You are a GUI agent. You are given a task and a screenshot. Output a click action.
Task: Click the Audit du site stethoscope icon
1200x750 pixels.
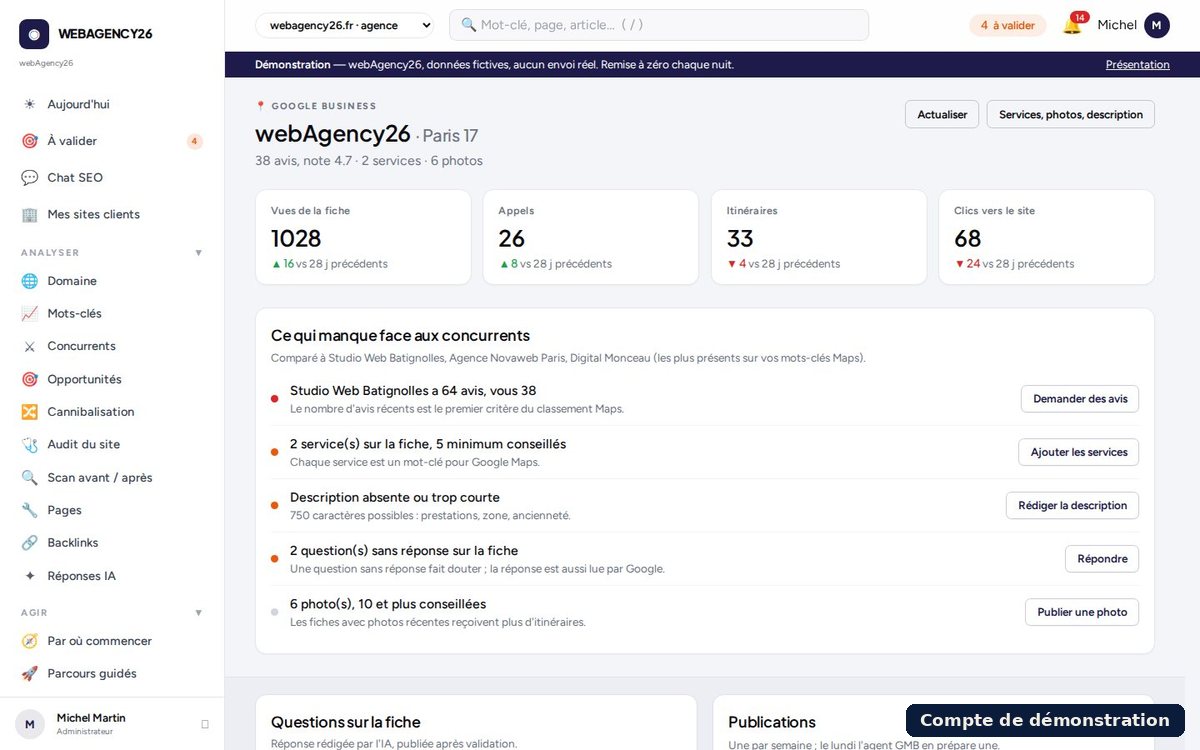click(29, 445)
